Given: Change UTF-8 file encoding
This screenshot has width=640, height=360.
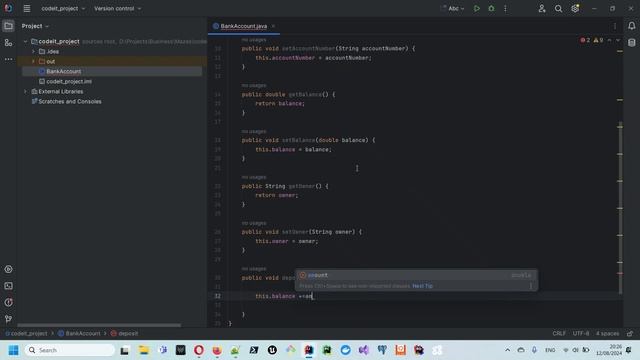Looking at the screenshot, I should tap(581, 333).
